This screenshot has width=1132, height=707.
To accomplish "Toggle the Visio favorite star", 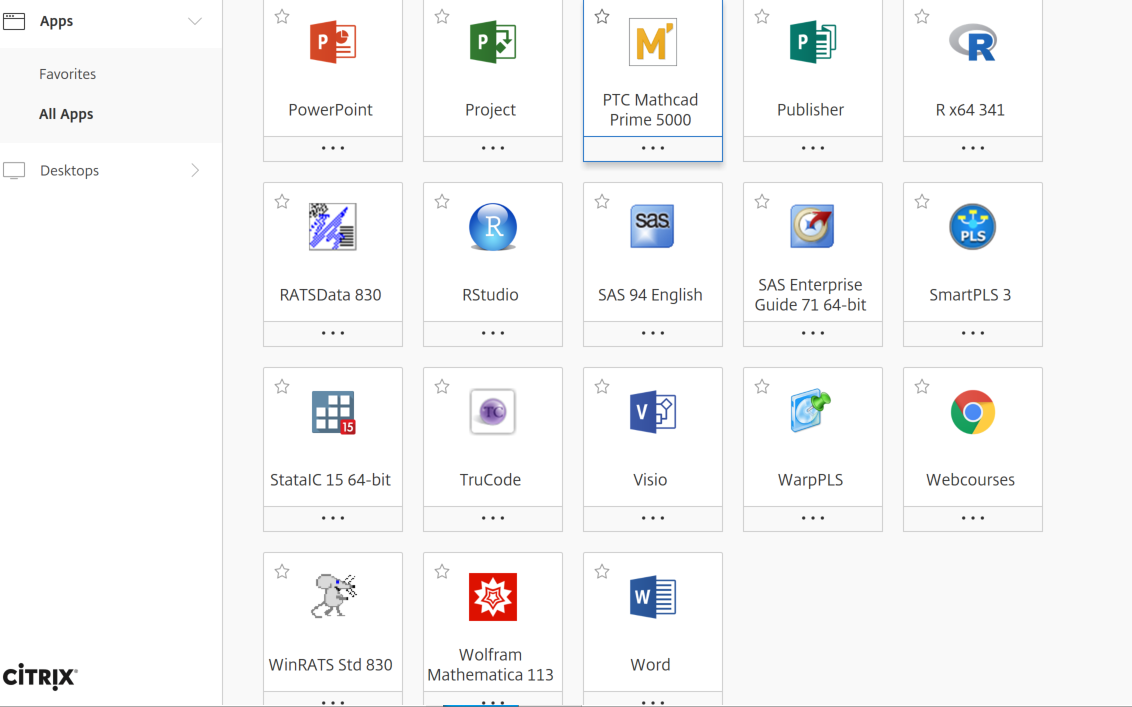I will (x=602, y=386).
